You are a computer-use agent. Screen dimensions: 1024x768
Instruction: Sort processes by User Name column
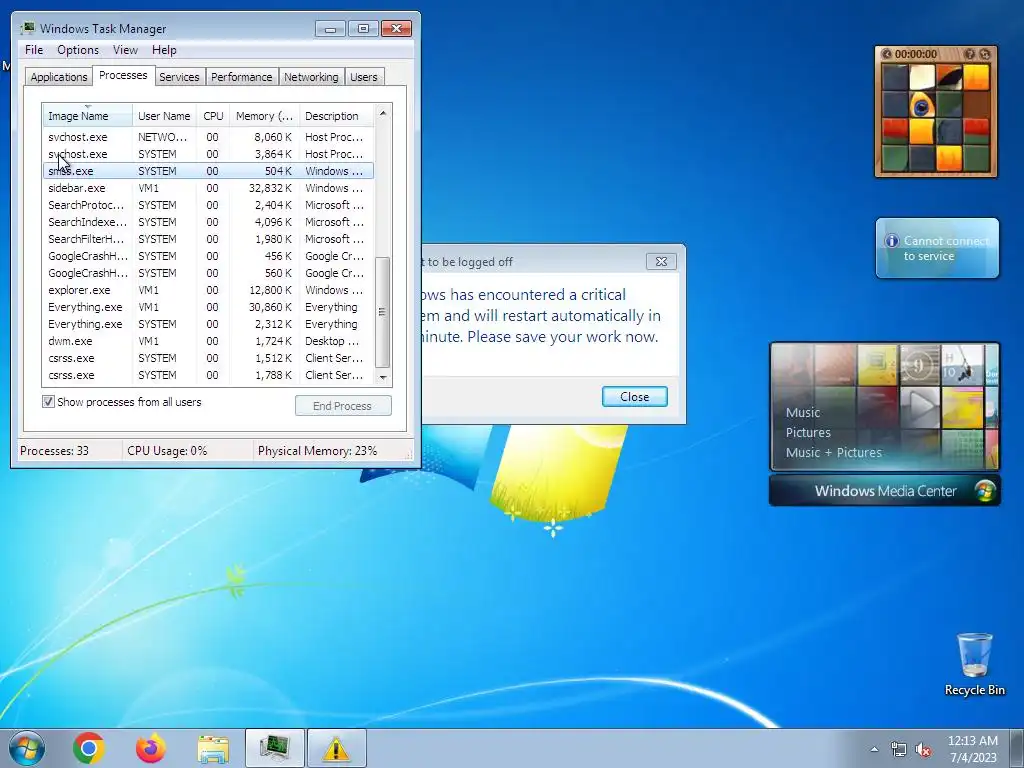pyautogui.click(x=164, y=116)
